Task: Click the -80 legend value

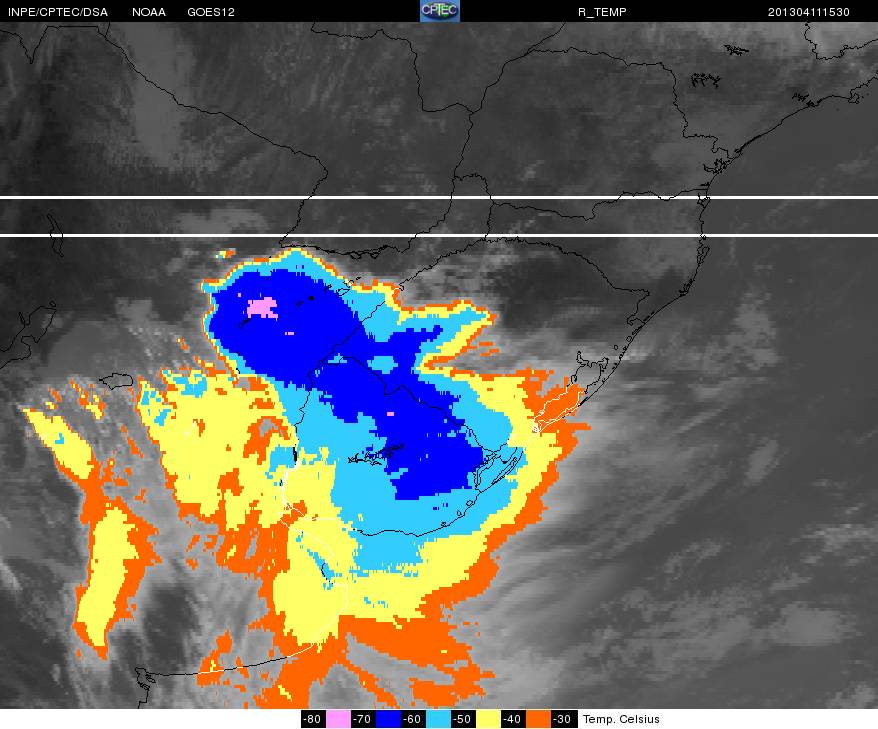Action: pyautogui.click(x=313, y=719)
